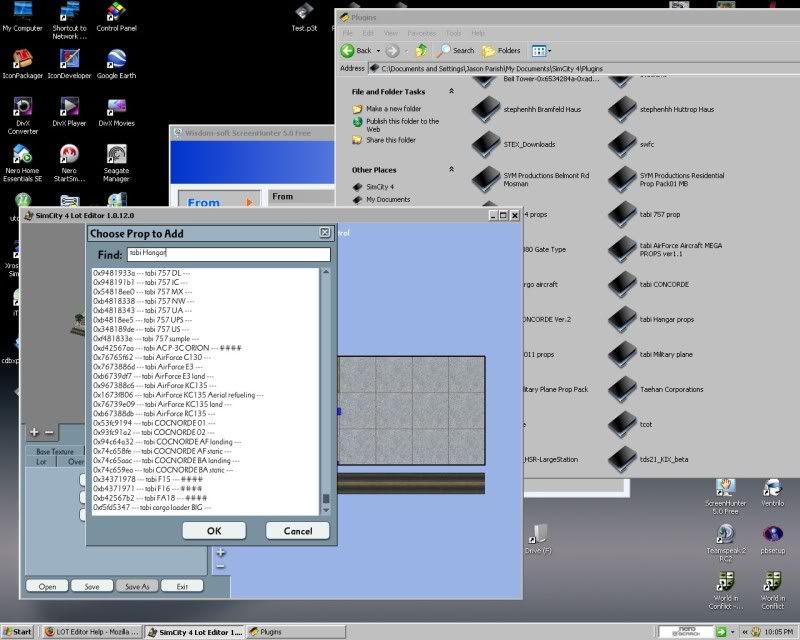800x640 pixels.
Task: Select the tabi Hangar props folder
Action: point(652,319)
